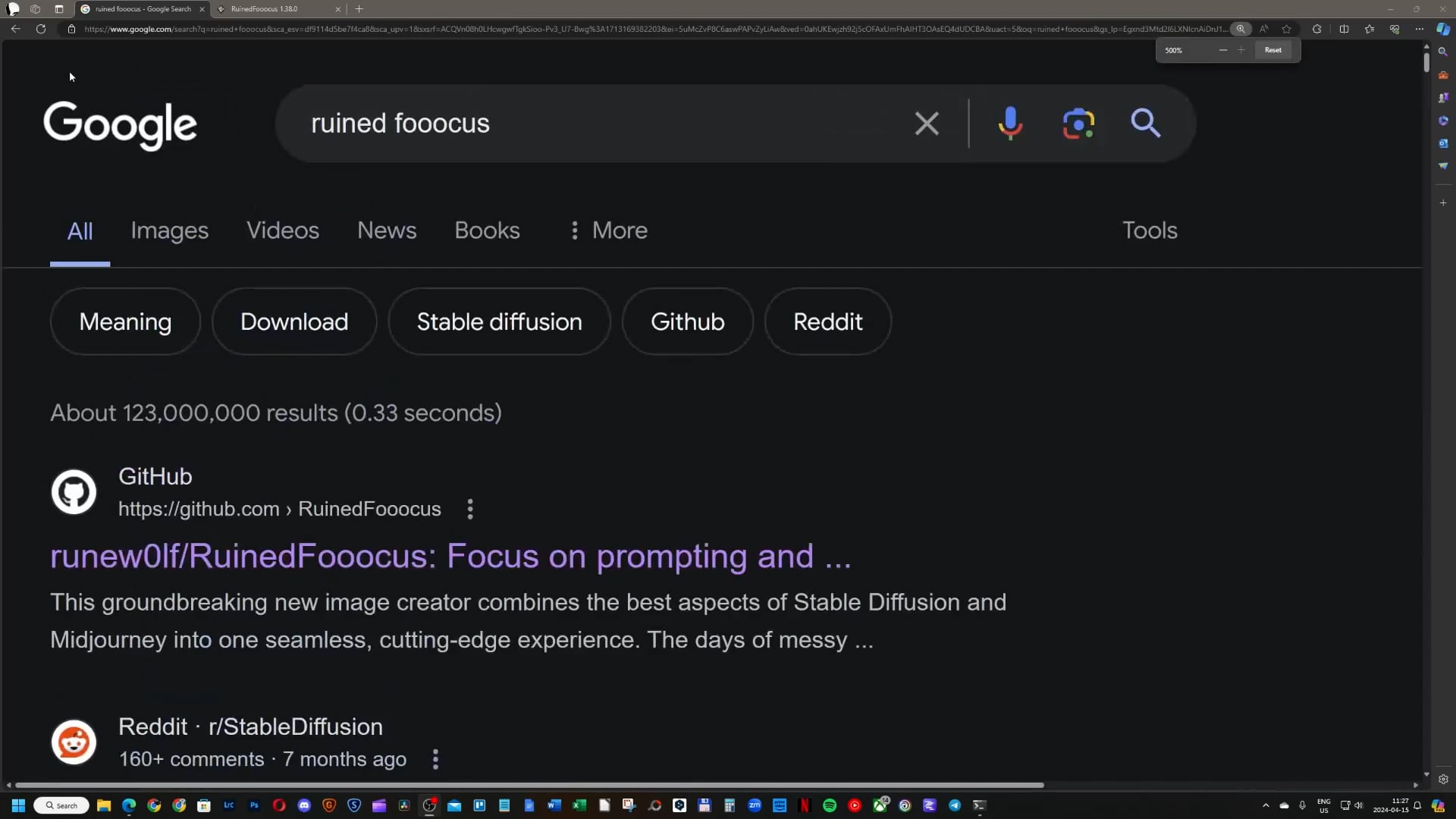Open the Reddit r/StableDiffusion result
Image resolution: width=1456 pixels, height=819 pixels.
250,726
